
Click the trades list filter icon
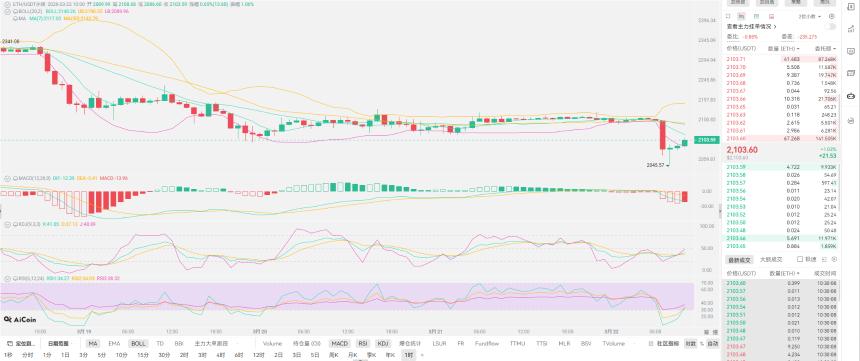(x=824, y=259)
